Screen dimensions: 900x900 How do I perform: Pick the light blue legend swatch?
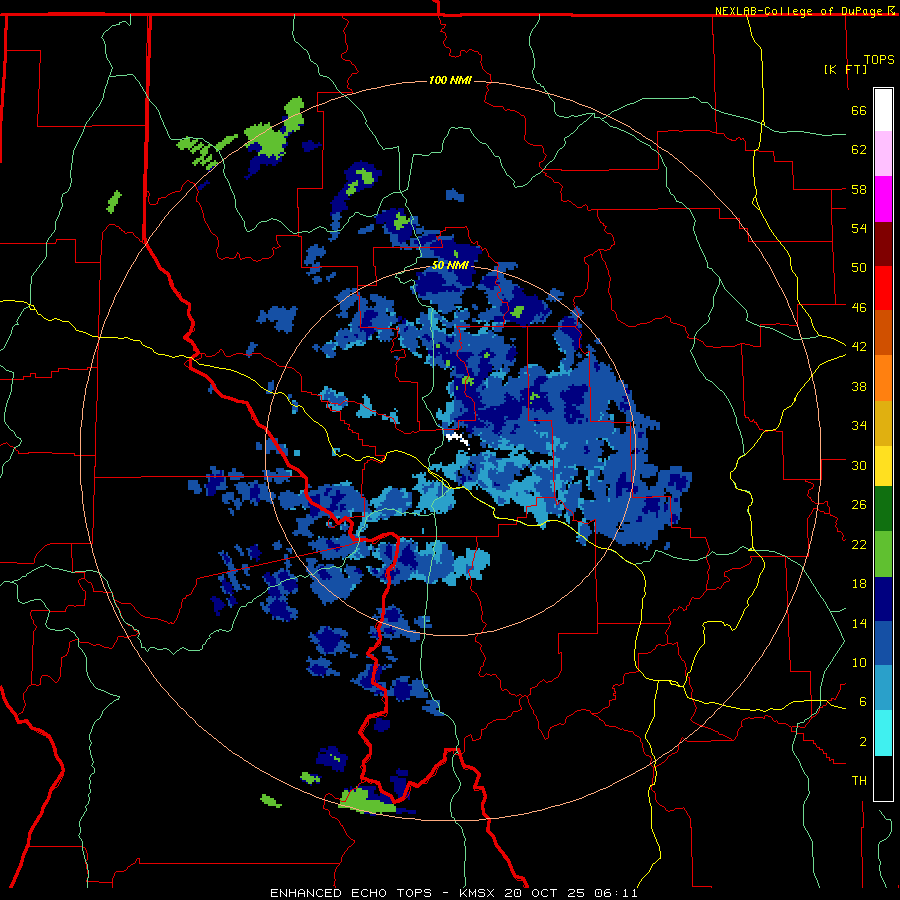pyautogui.click(x=883, y=688)
